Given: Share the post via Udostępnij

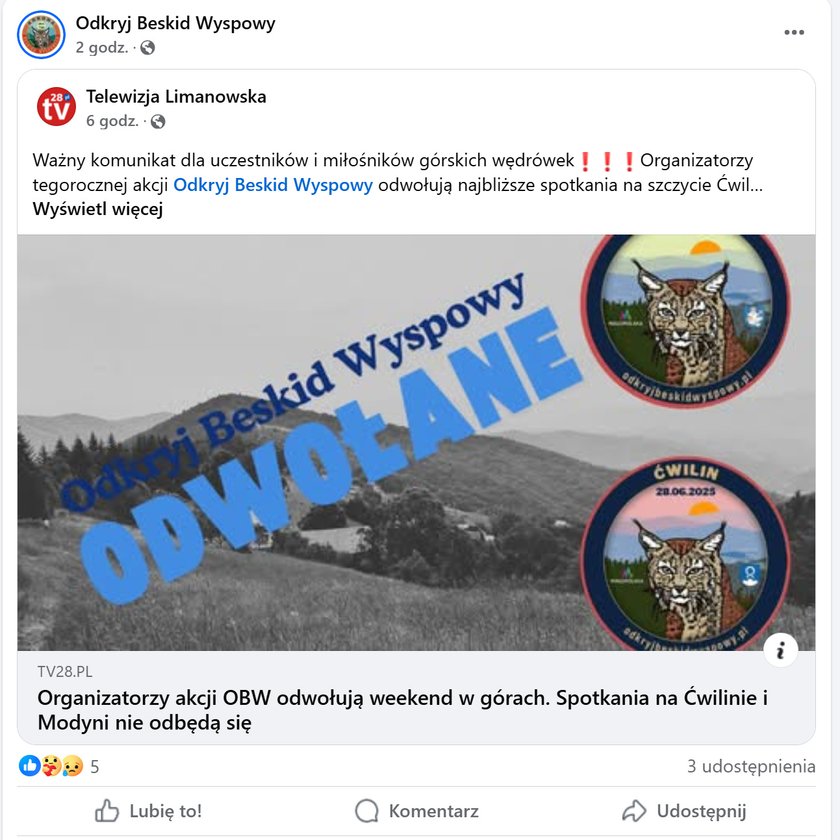Looking at the screenshot, I should [684, 811].
